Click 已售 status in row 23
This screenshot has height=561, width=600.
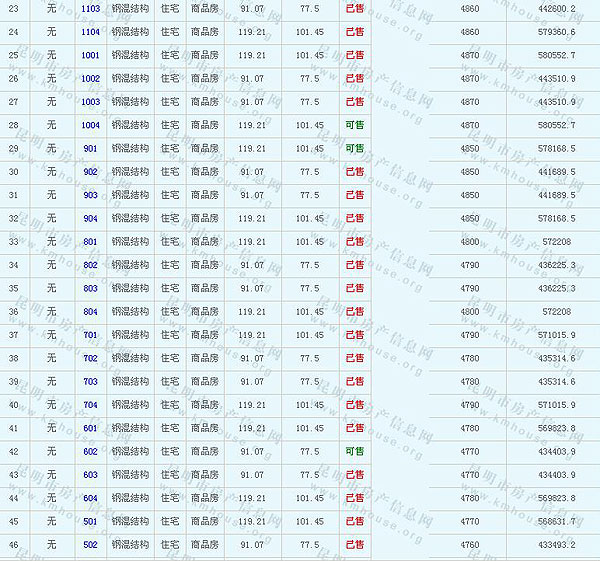tap(354, 8)
